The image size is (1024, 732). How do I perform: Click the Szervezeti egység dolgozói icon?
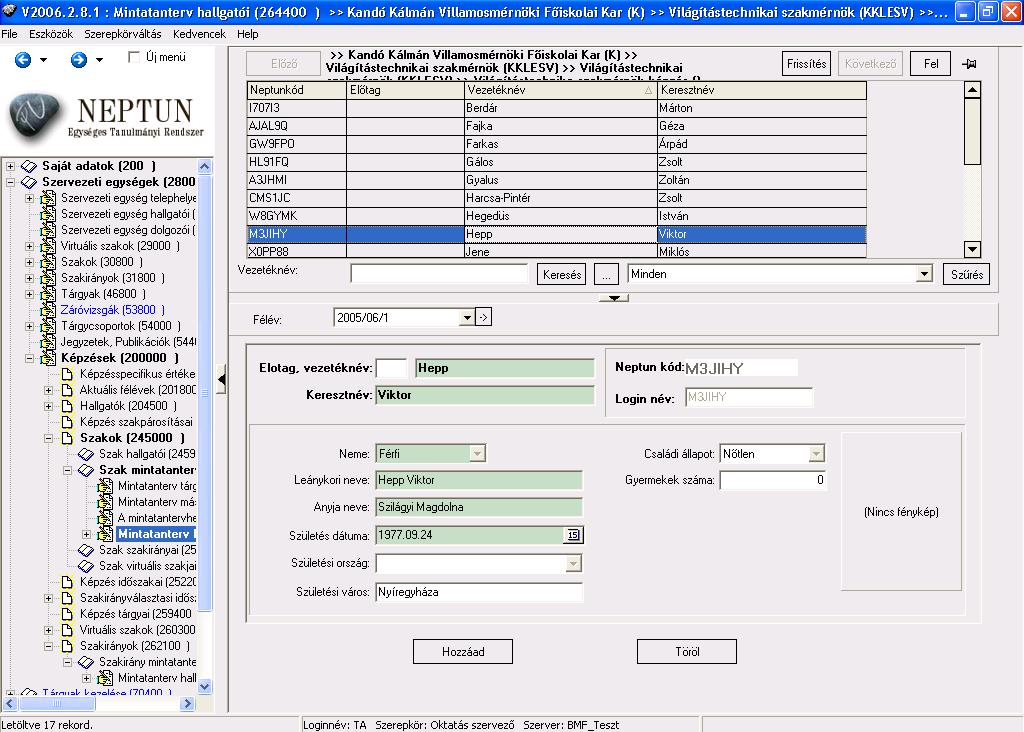(48, 230)
